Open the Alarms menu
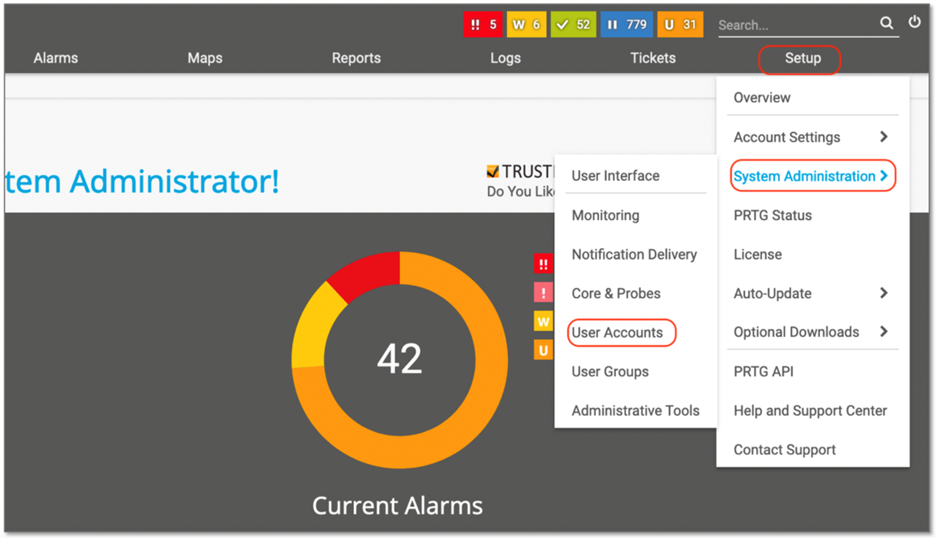The height and width of the screenshot is (538, 936). pos(56,58)
